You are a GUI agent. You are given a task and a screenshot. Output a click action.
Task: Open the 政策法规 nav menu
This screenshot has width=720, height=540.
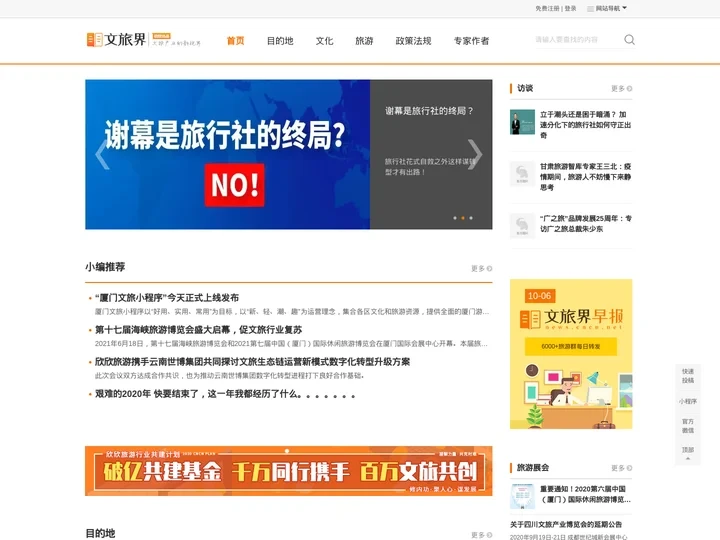click(x=413, y=41)
